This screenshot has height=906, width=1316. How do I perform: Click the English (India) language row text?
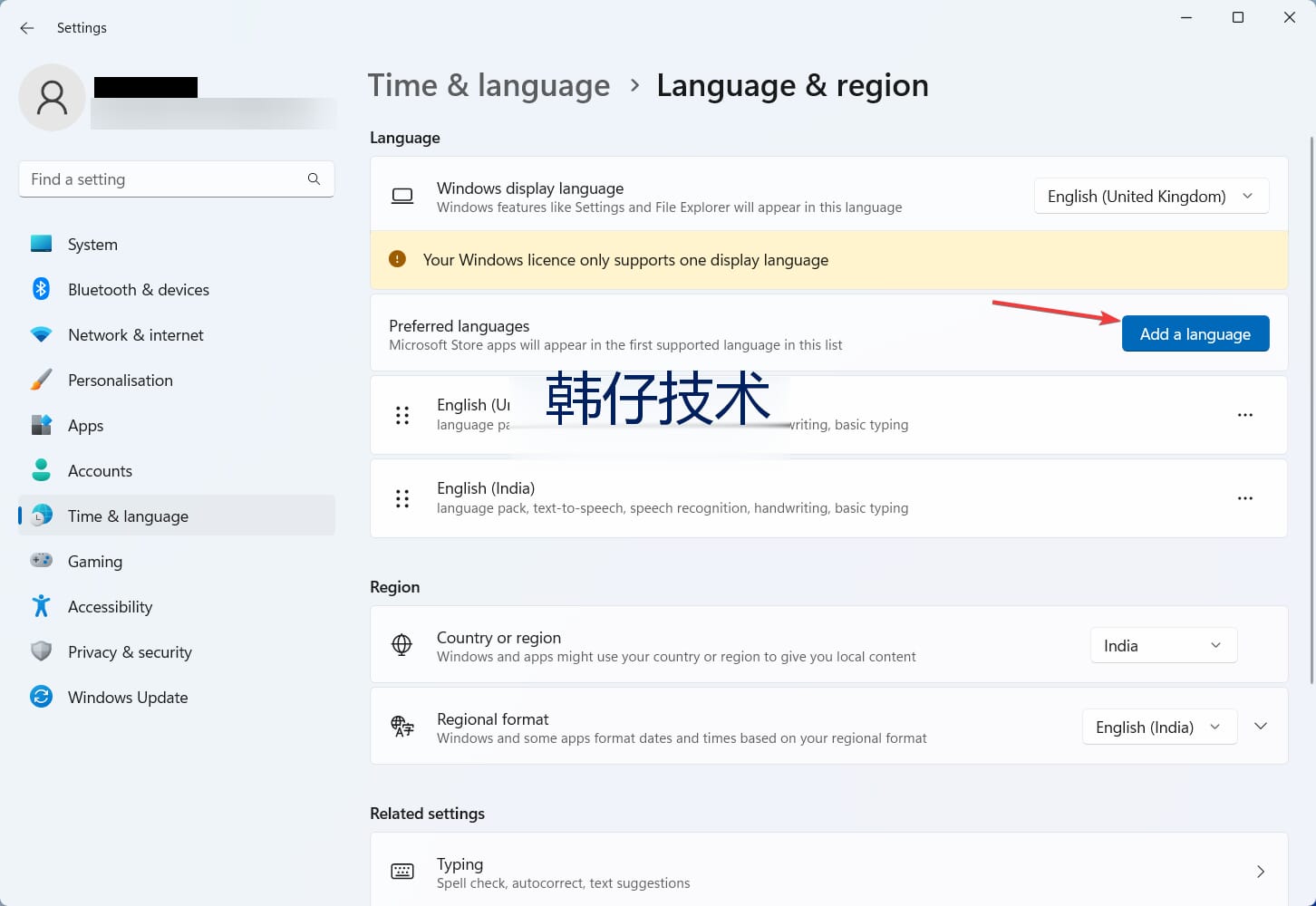[x=486, y=487]
